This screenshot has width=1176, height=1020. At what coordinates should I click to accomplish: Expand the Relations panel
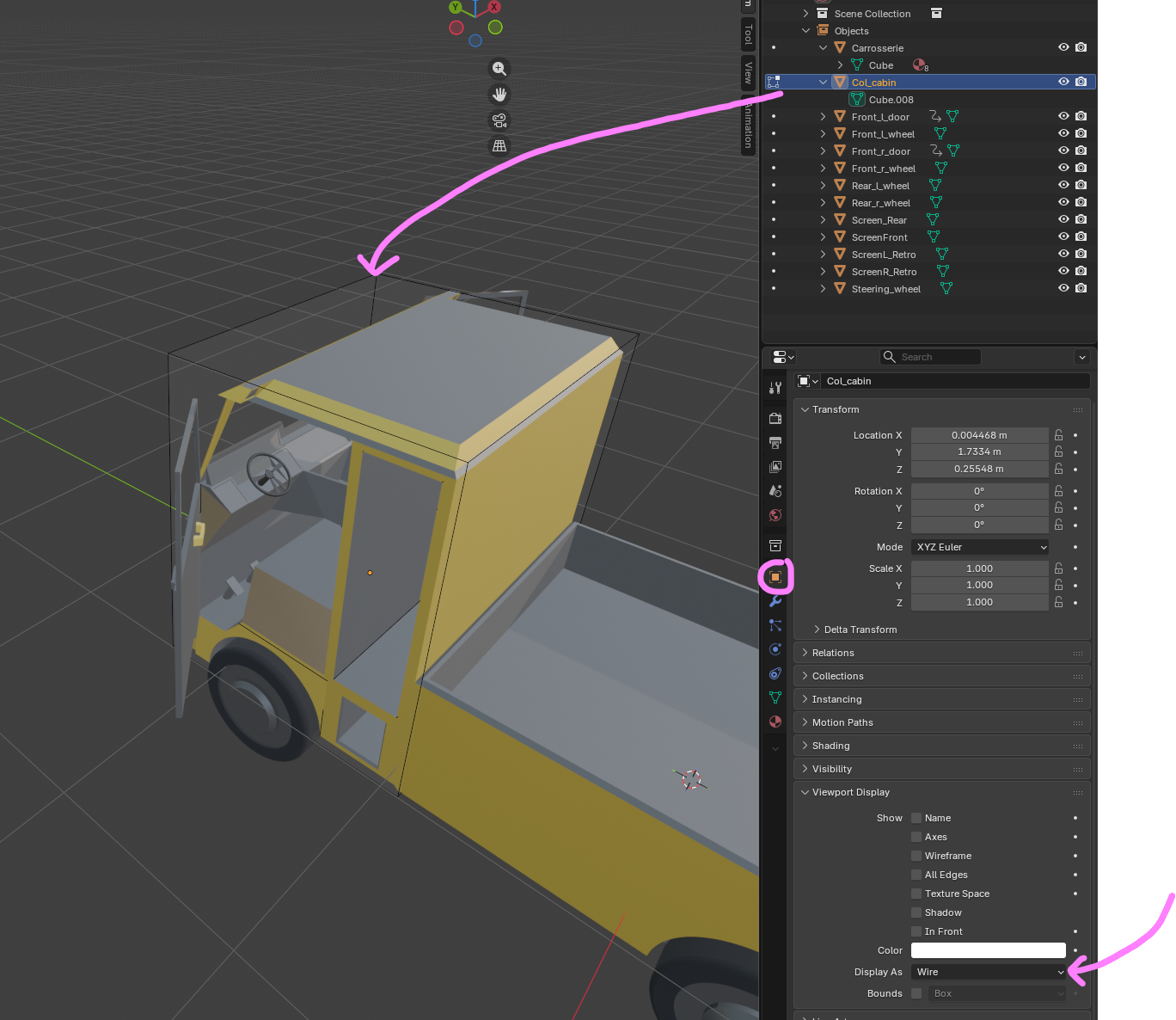(941, 653)
